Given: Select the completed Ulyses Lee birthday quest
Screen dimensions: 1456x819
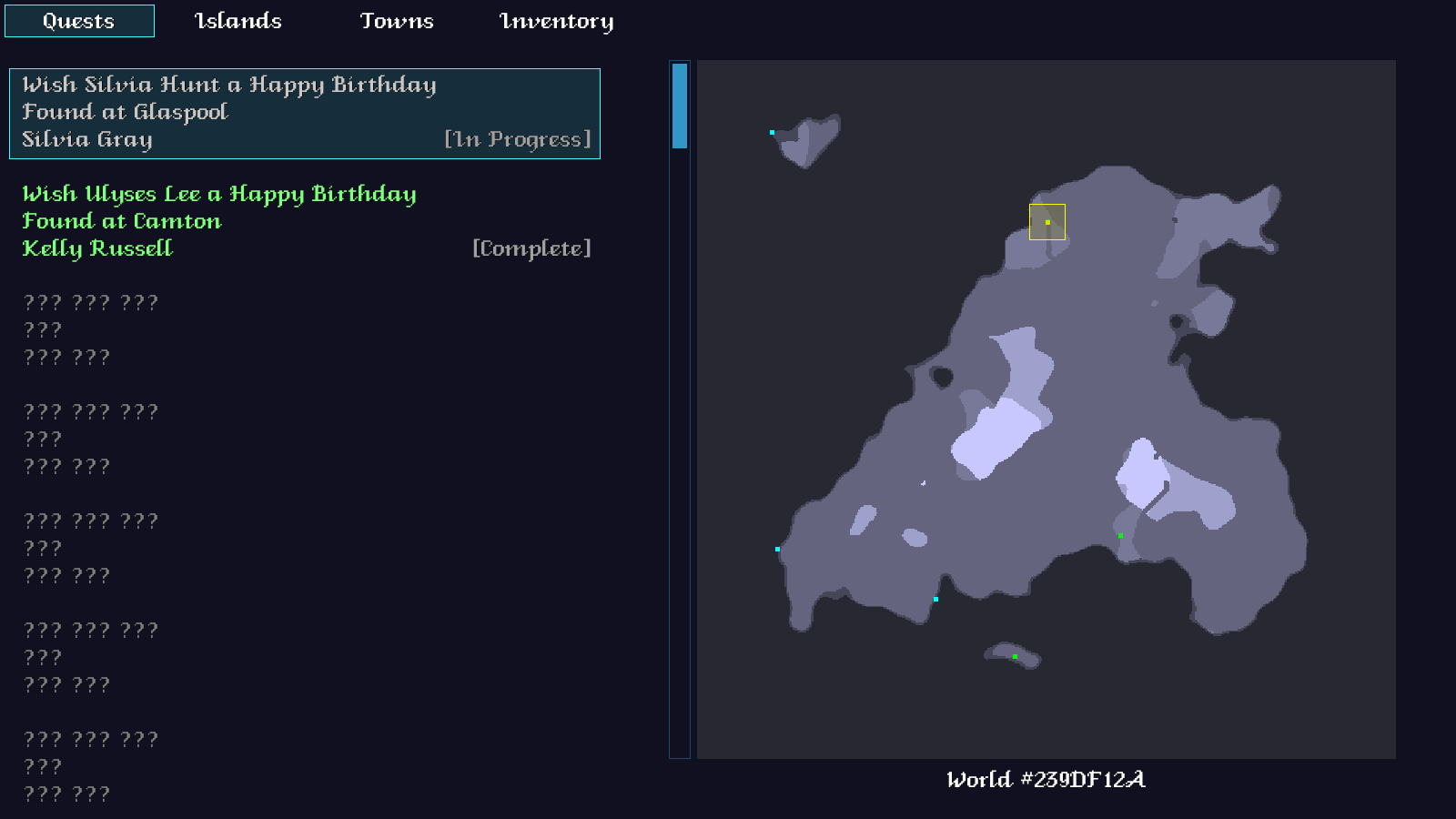Looking at the screenshot, I should coord(304,221).
